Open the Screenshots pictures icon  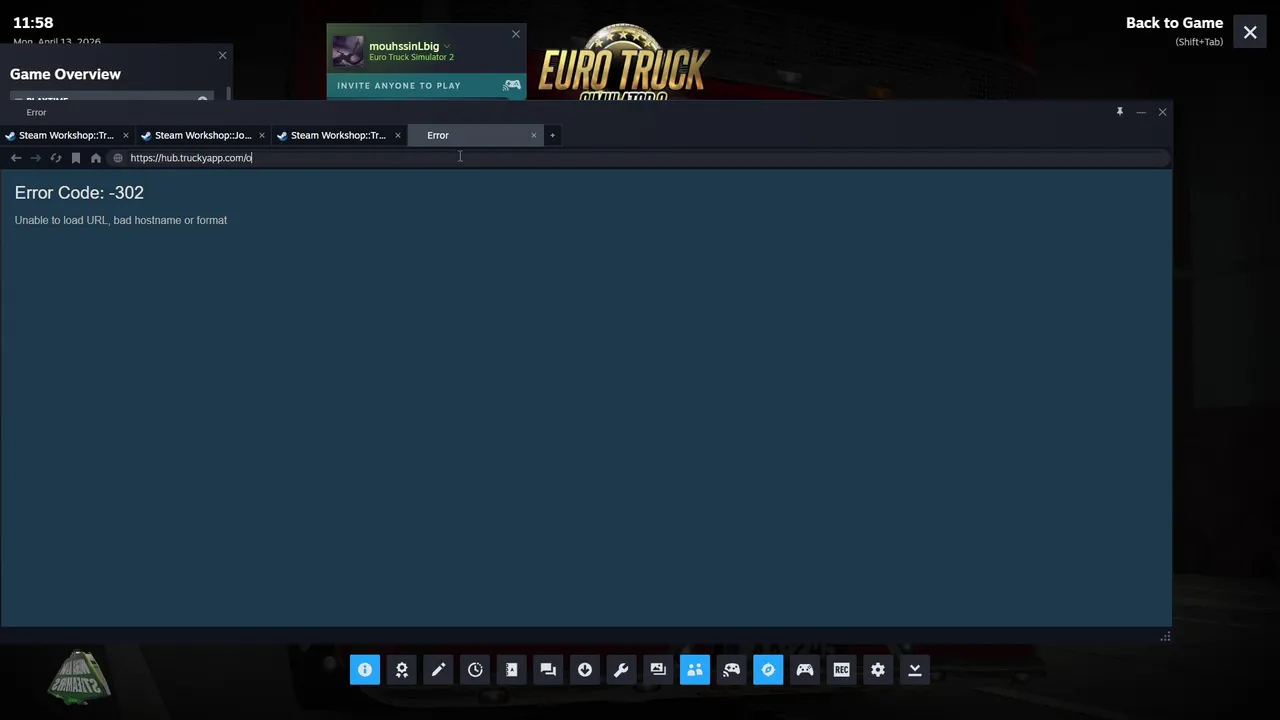pos(658,670)
